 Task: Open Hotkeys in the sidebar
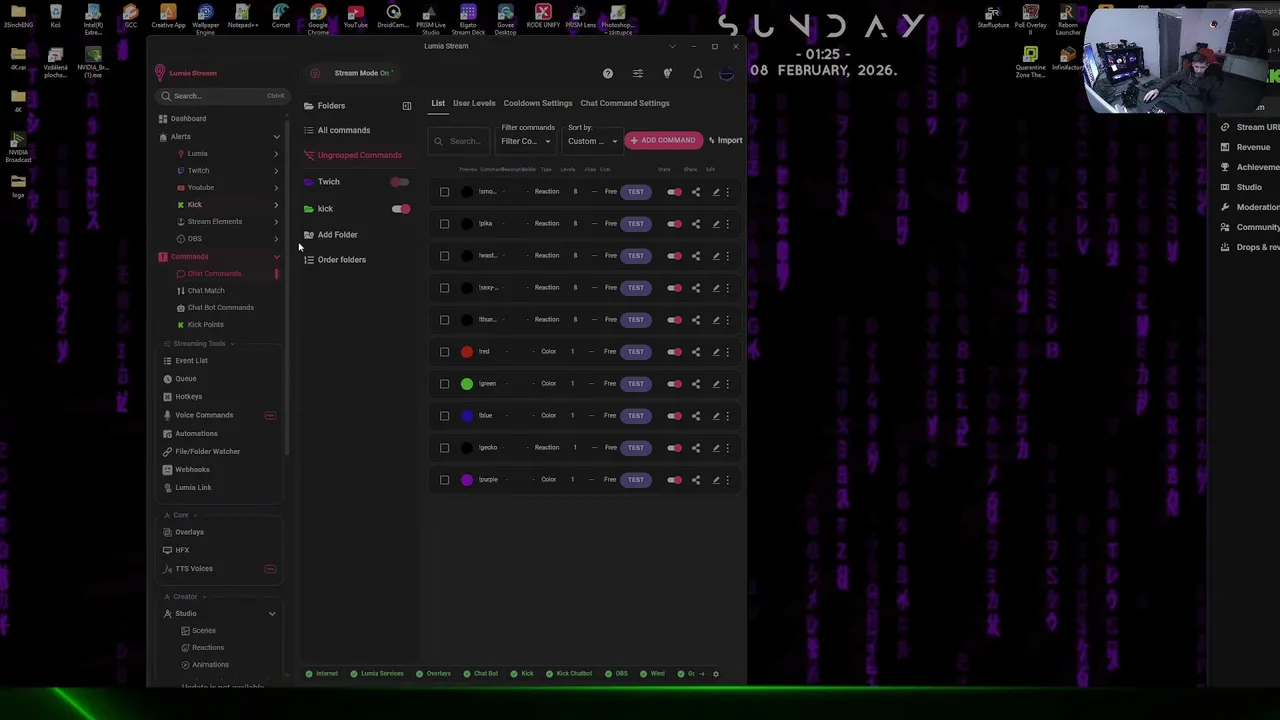[188, 396]
